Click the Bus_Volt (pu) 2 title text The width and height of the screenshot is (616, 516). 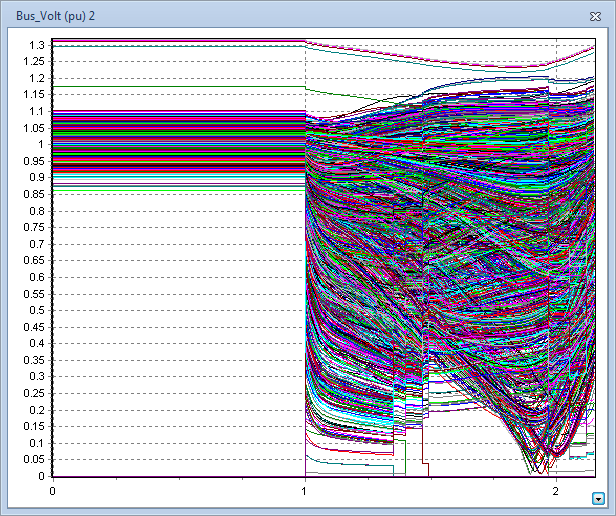coord(55,16)
